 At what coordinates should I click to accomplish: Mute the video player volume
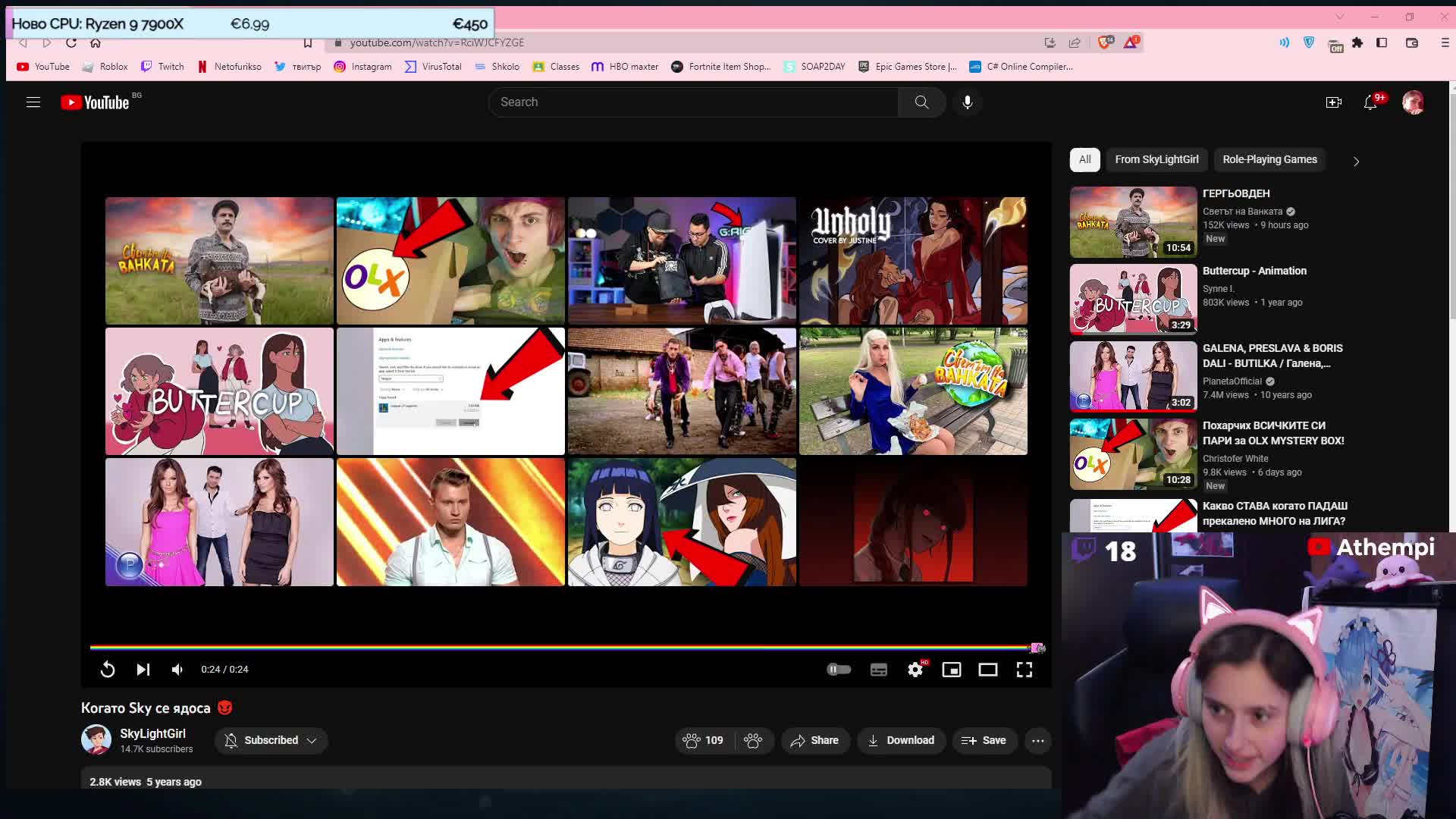(x=177, y=670)
